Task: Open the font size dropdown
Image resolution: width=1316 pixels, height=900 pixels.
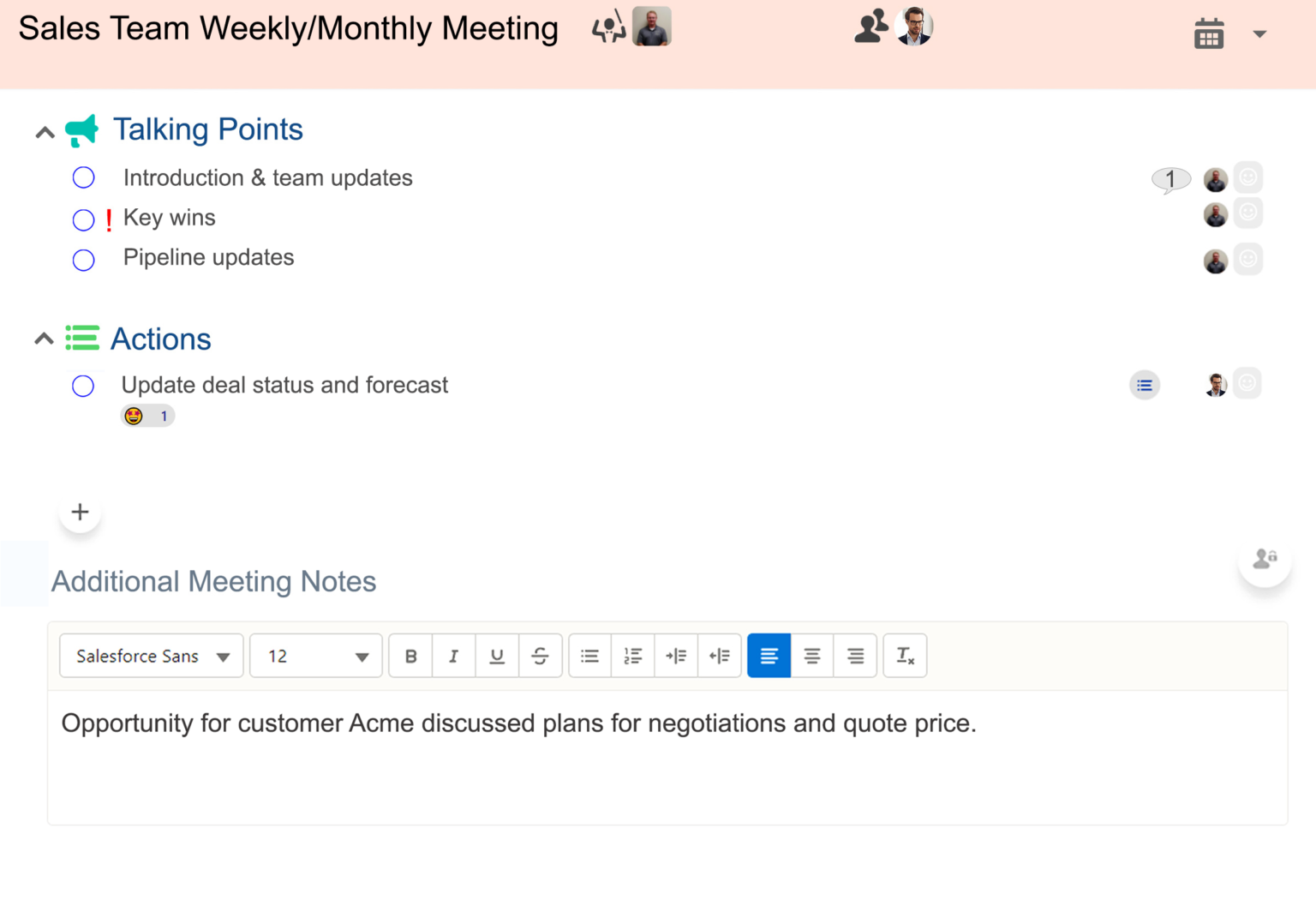Action: [x=315, y=656]
